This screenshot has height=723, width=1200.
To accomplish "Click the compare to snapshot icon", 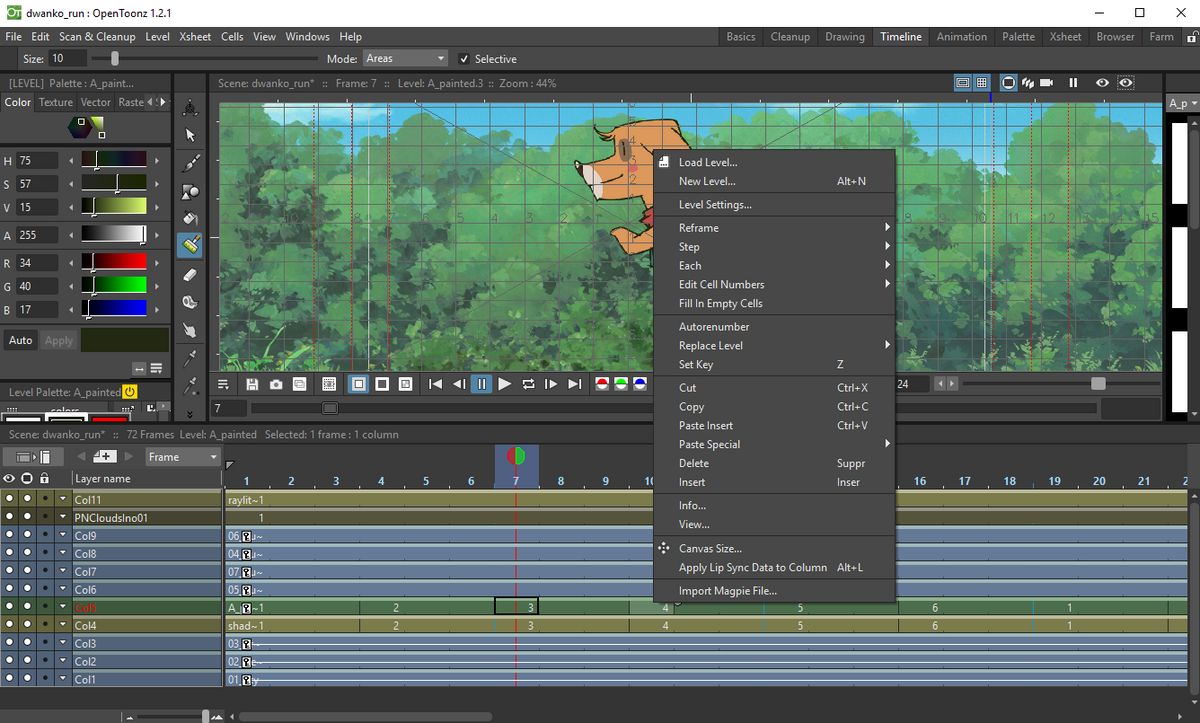I will (x=299, y=384).
